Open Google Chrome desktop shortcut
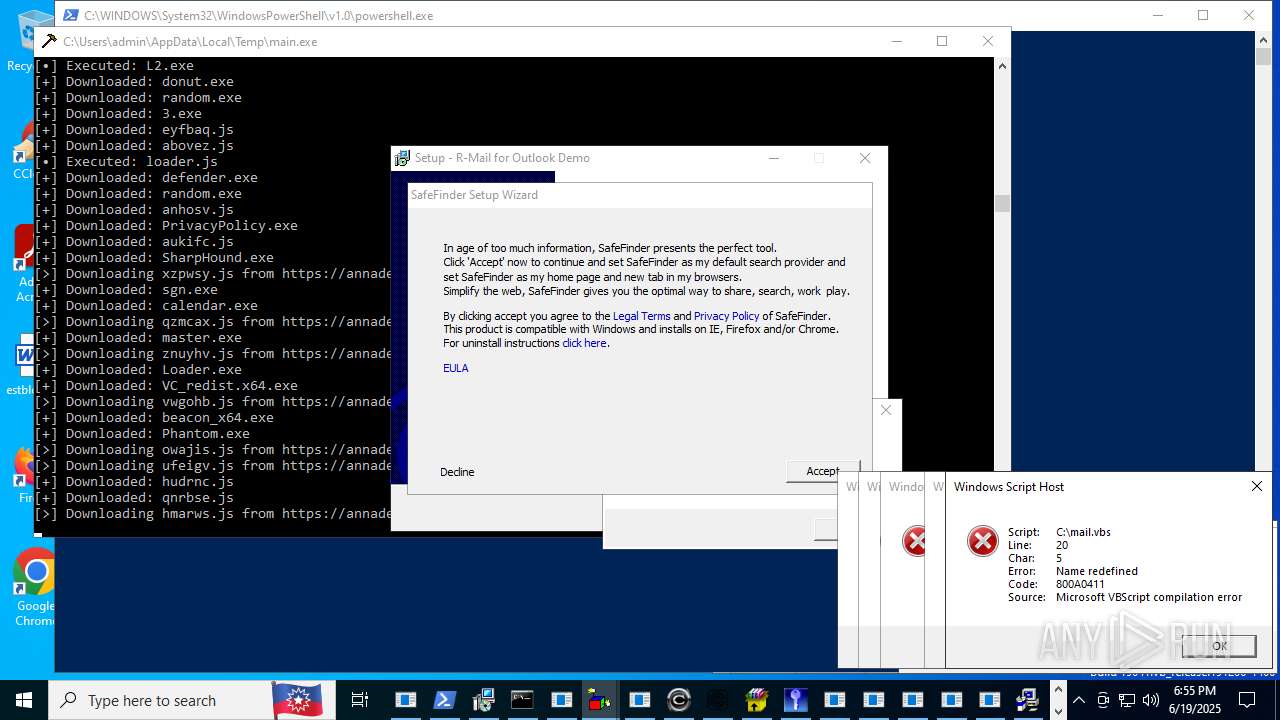Viewport: 1280px width, 720px height. click(35, 588)
